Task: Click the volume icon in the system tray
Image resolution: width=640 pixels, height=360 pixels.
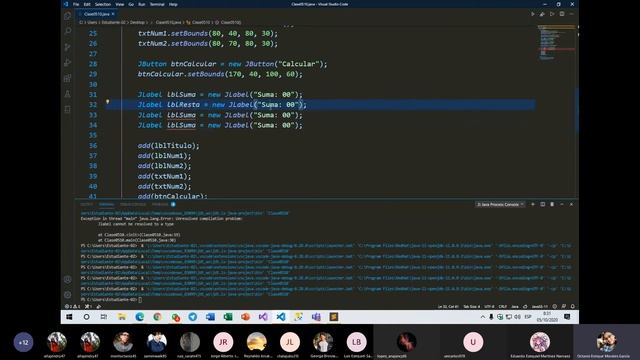Action: tap(517, 317)
